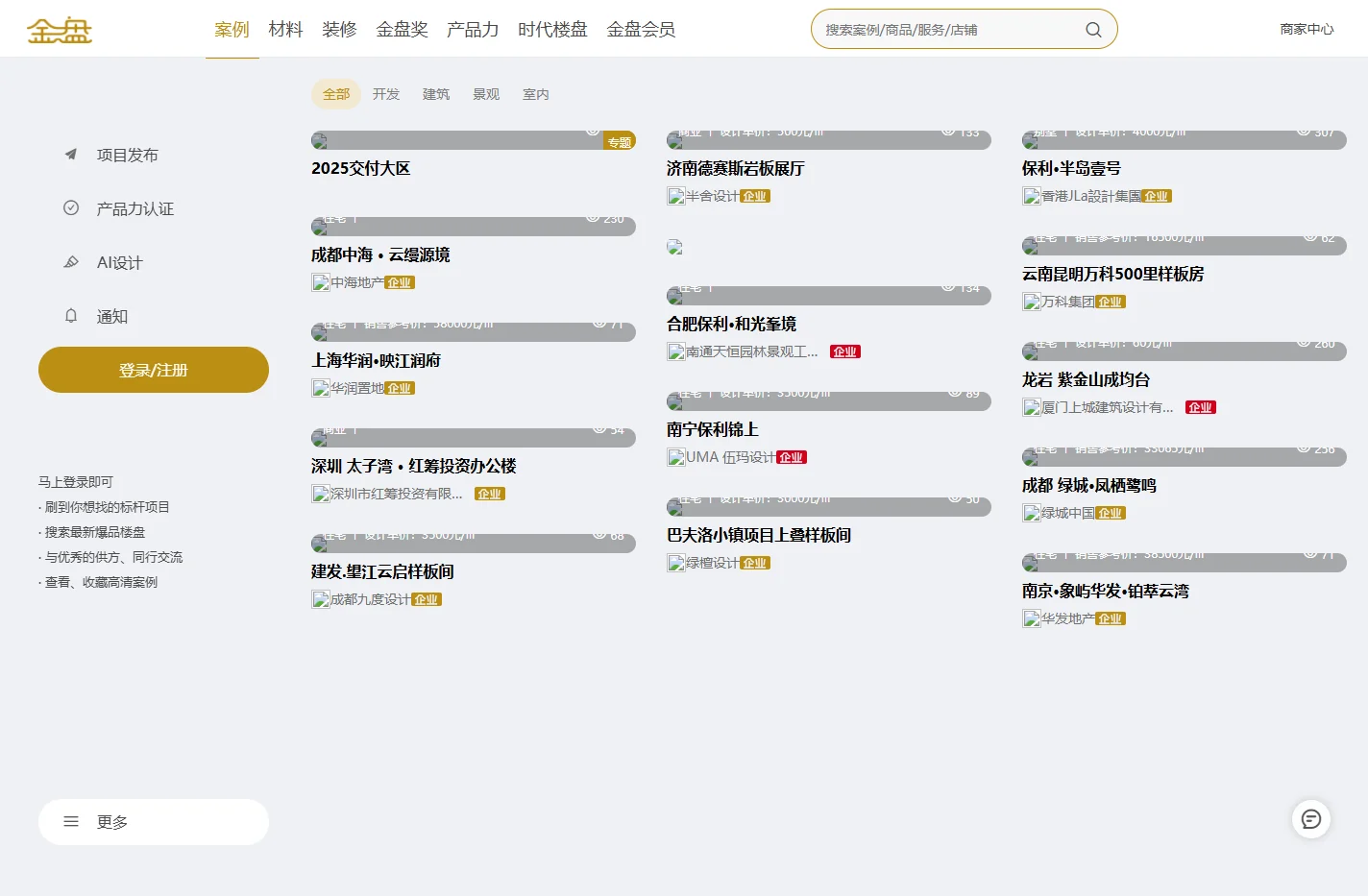1368x896 pixels.
Task: Open the 成都中海 • 云缦源境 case
Action: coord(380,254)
